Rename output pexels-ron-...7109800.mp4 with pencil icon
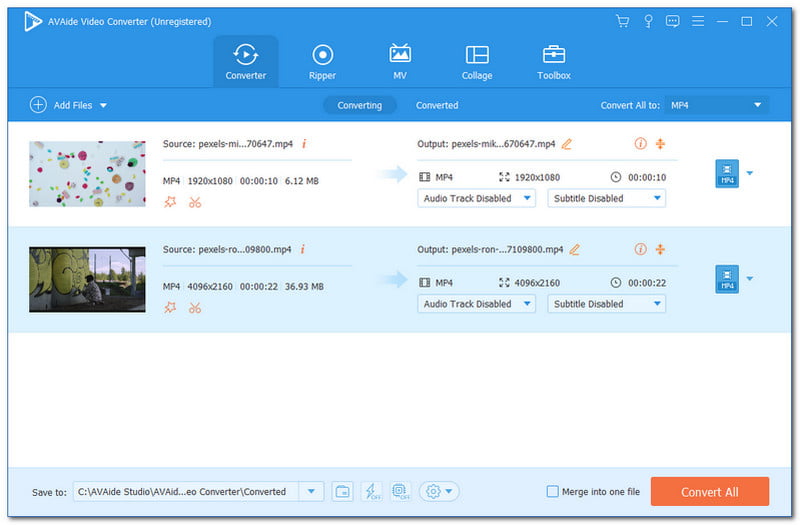This screenshot has height=525, width=800. pos(574,249)
